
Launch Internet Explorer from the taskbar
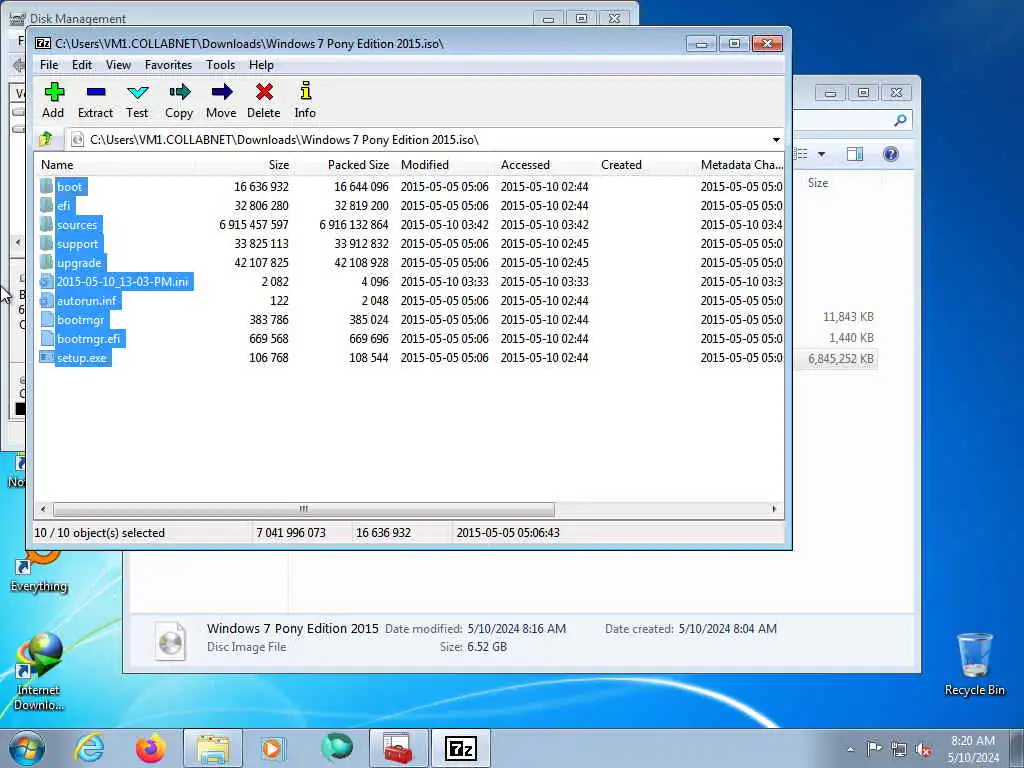coord(89,748)
